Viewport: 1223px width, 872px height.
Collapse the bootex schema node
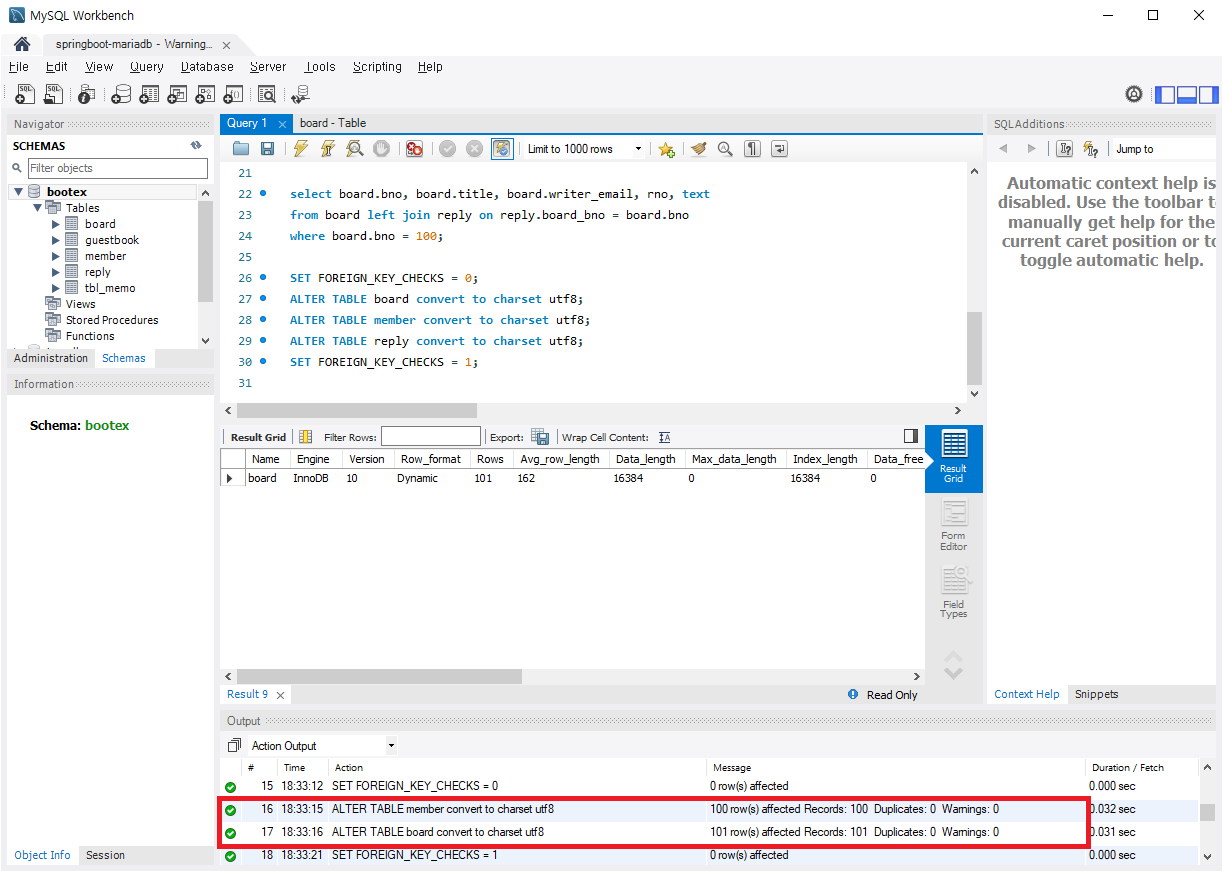click(18, 191)
